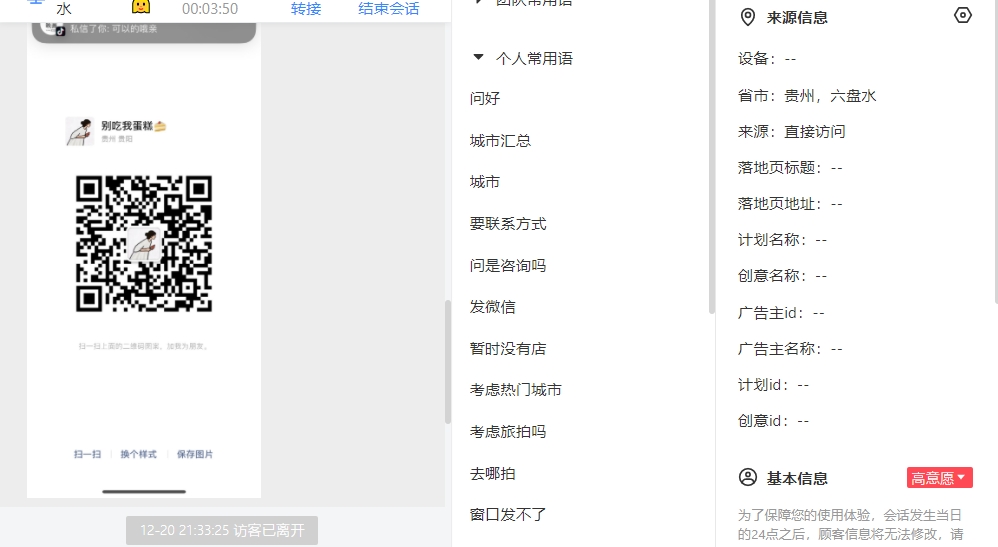Click the 省市: 贵州, 六盘水 row
The width and height of the screenshot is (998, 547).
tap(807, 96)
